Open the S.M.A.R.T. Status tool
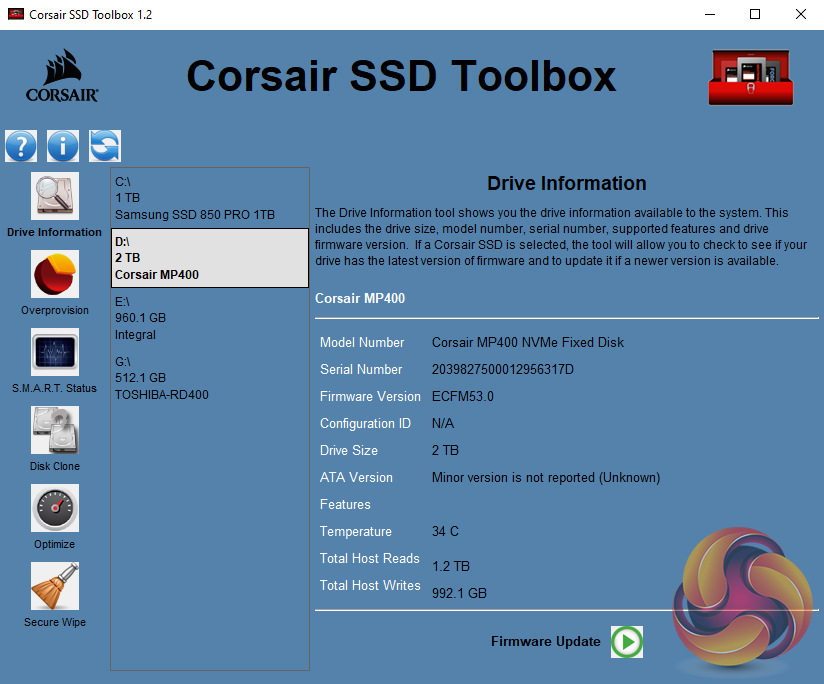The width and height of the screenshot is (824, 684). pyautogui.click(x=54, y=353)
